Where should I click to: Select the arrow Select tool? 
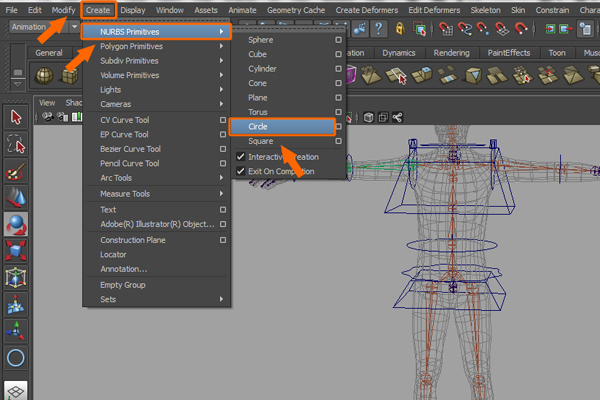point(16,117)
